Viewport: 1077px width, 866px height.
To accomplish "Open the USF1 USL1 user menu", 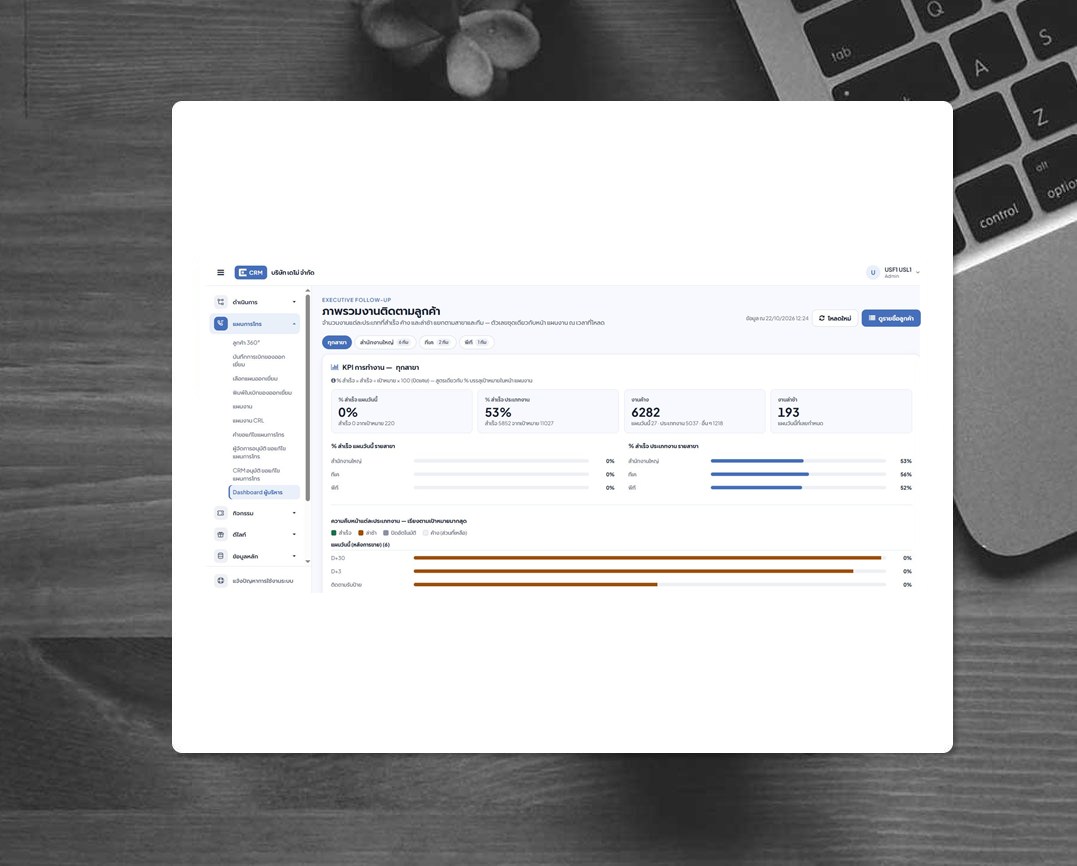I will [893, 273].
